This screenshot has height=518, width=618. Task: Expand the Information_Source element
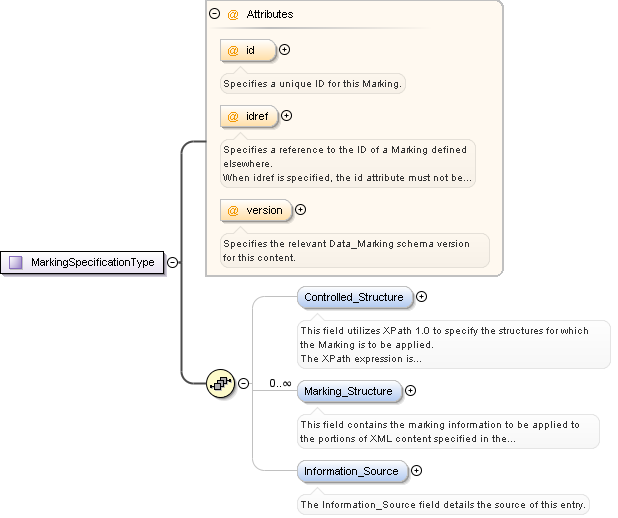(416, 471)
